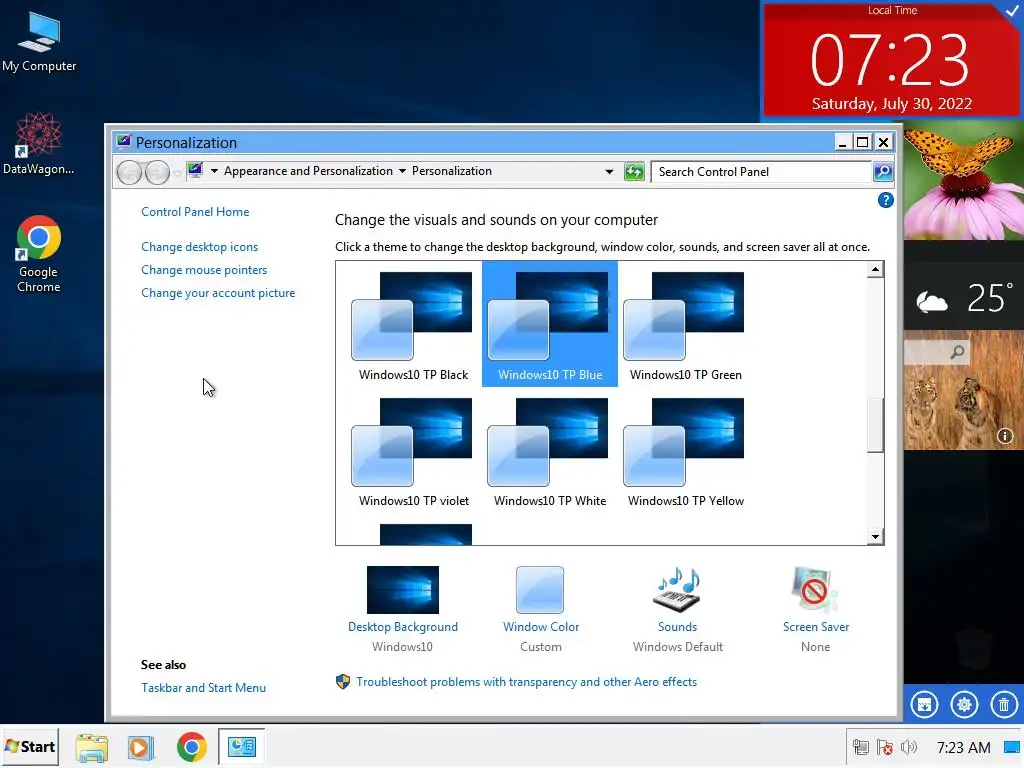Screen dimensions: 1024x768
Task: Open the Sounds settings icon
Action: click(x=677, y=590)
